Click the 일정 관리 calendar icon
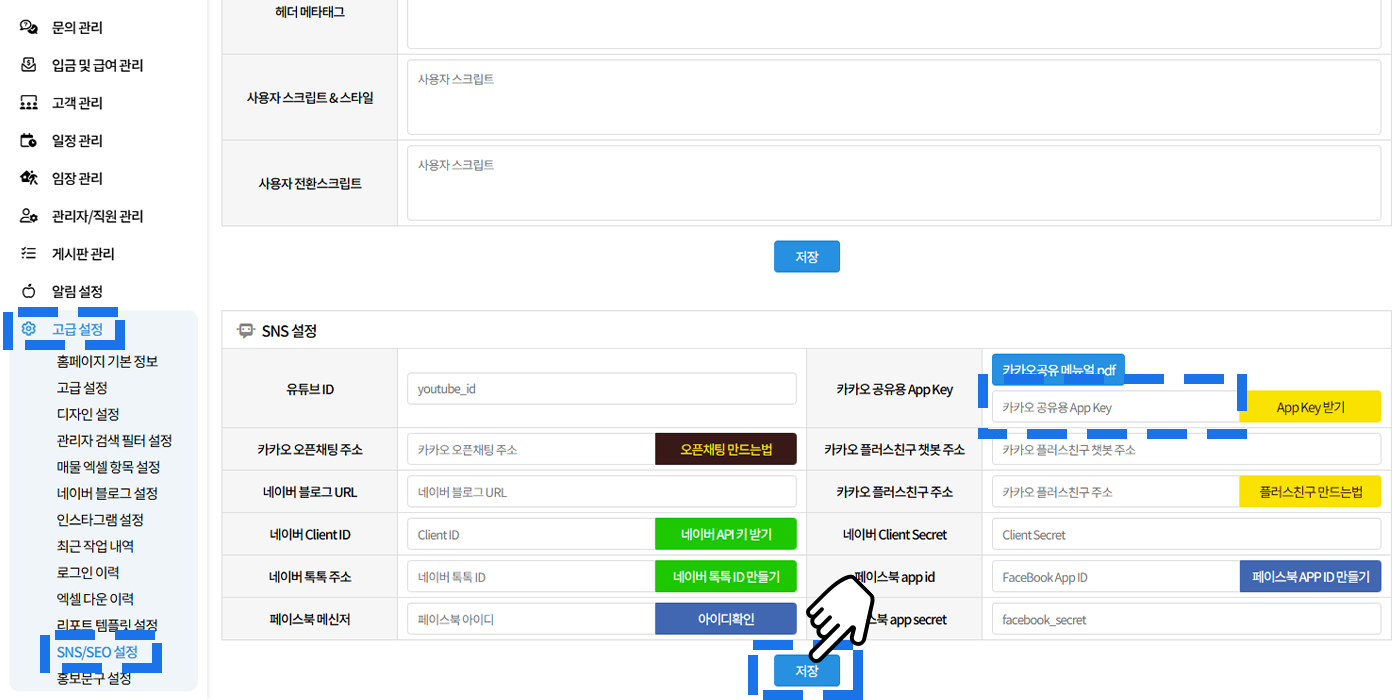The width and height of the screenshot is (1400, 700). (29, 141)
